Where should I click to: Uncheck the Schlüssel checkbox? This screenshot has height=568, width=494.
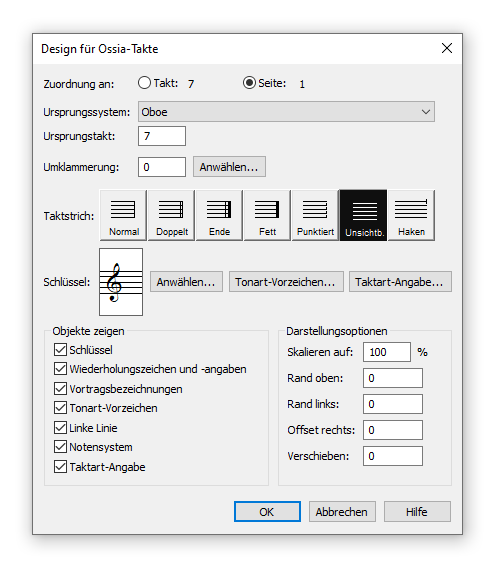point(60,350)
